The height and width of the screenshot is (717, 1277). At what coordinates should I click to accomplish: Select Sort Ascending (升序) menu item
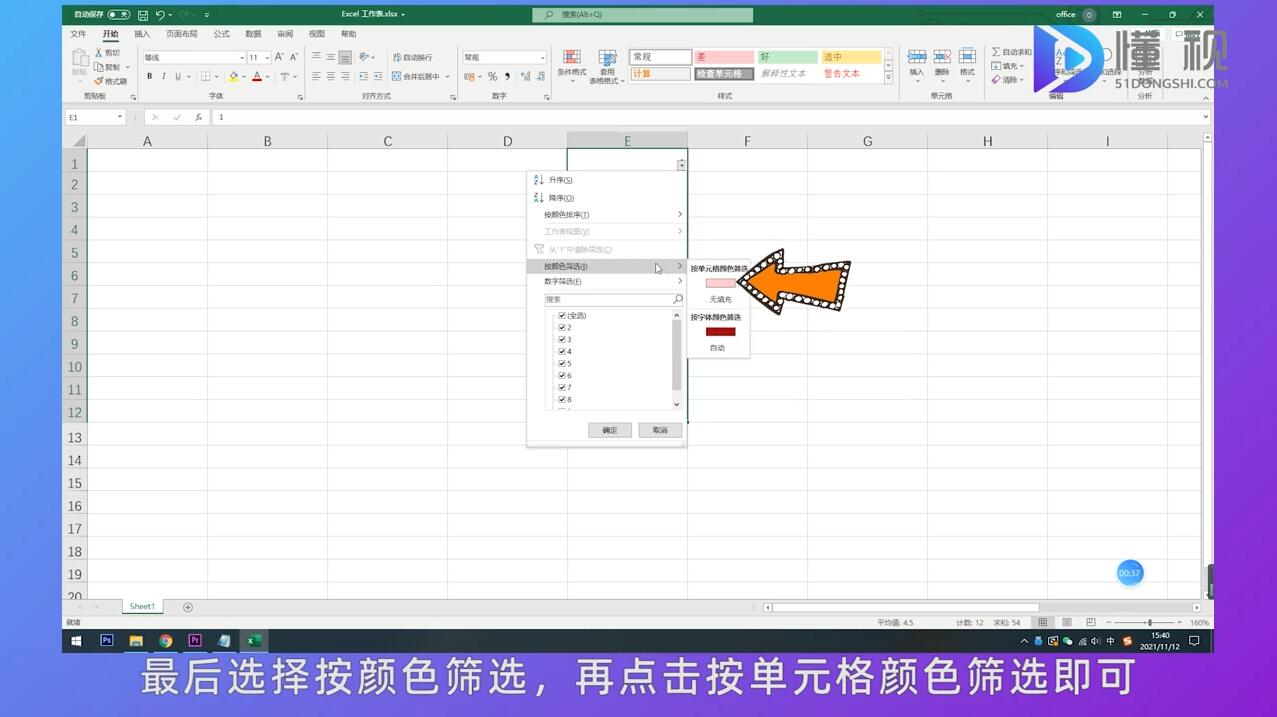607,180
